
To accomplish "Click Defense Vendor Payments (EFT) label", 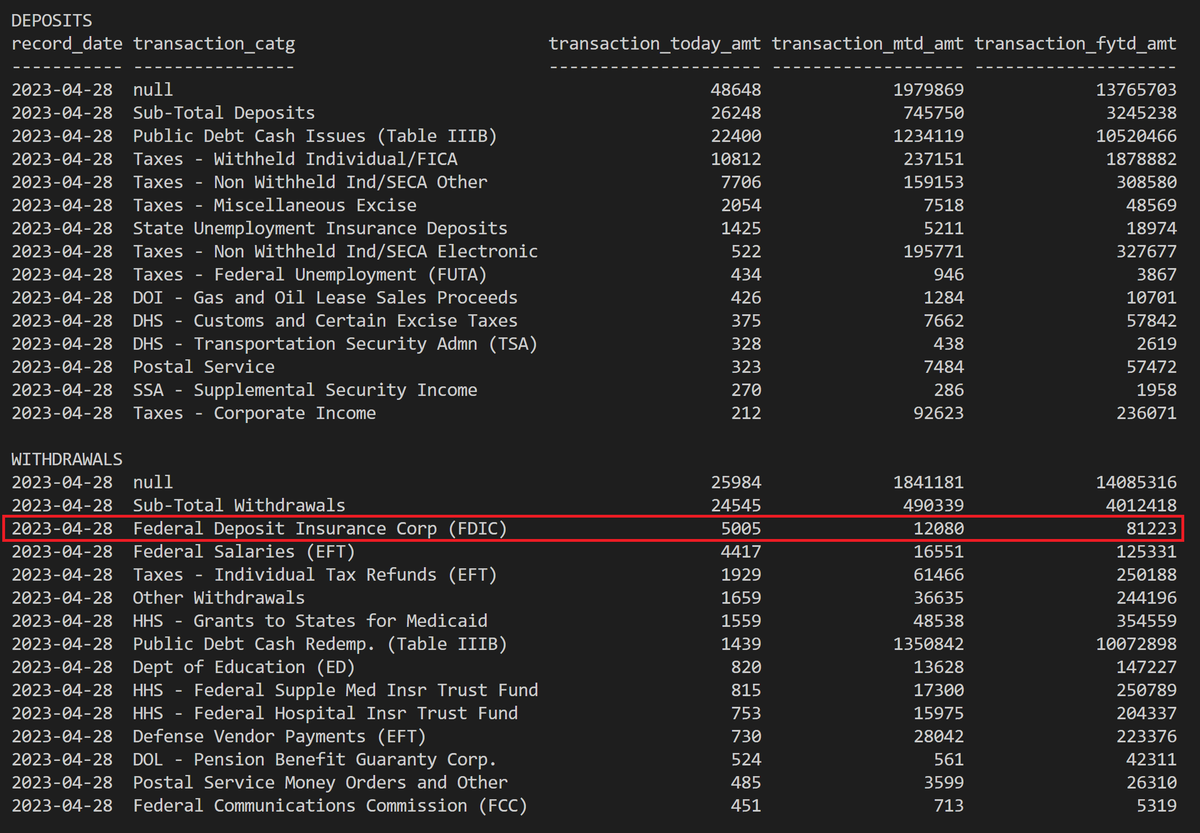I will point(279,735).
